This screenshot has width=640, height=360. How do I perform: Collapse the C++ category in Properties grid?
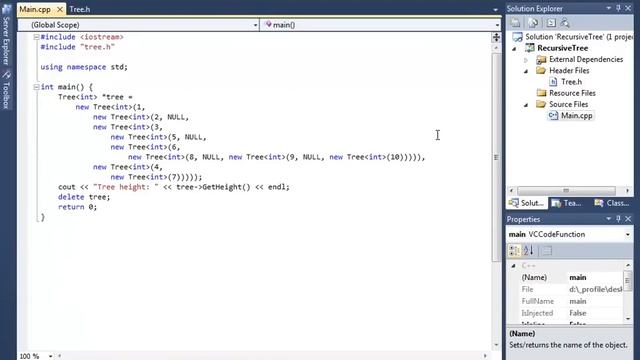click(513, 266)
